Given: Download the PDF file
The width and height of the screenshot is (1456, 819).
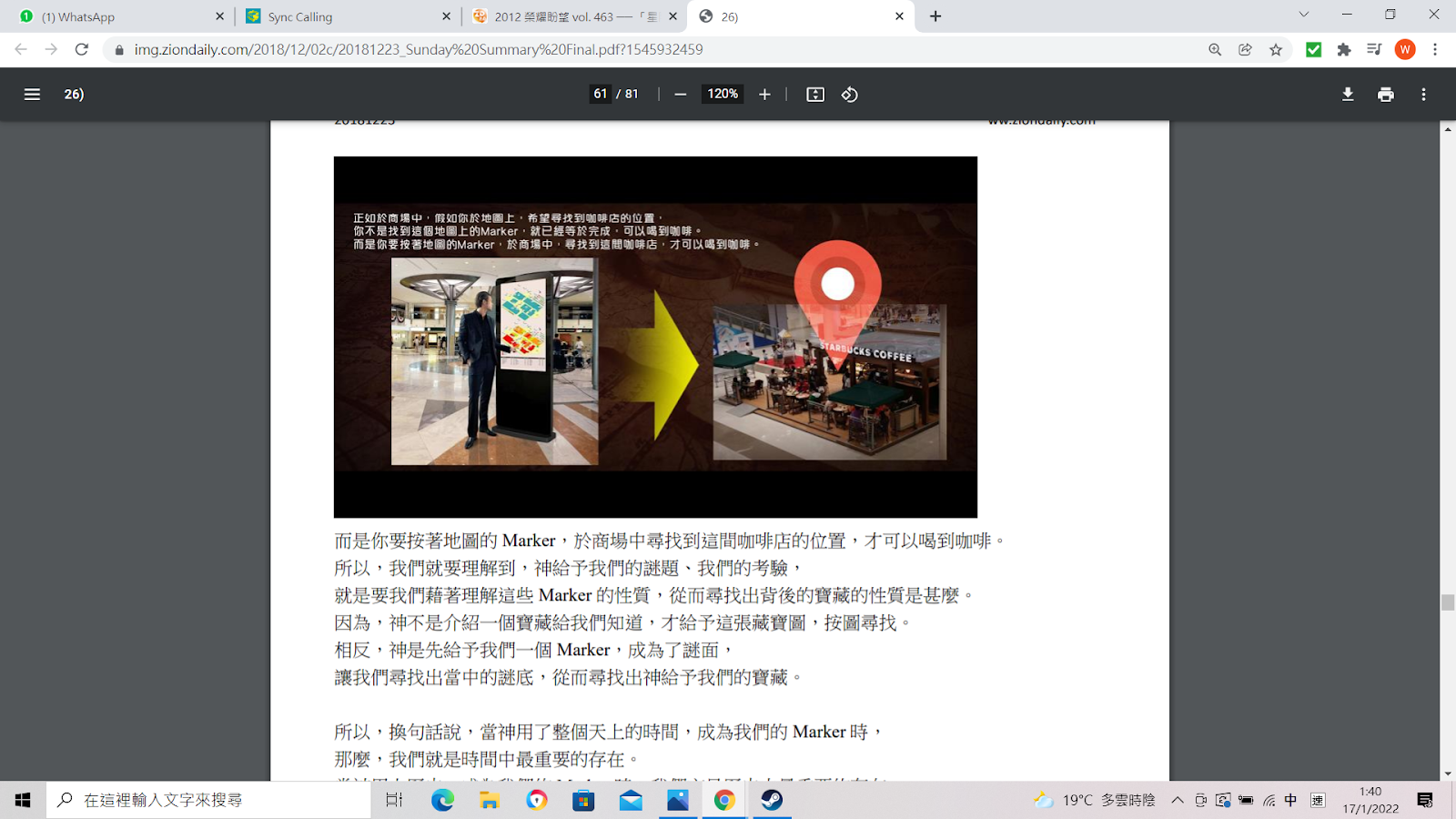Looking at the screenshot, I should click(x=1348, y=94).
